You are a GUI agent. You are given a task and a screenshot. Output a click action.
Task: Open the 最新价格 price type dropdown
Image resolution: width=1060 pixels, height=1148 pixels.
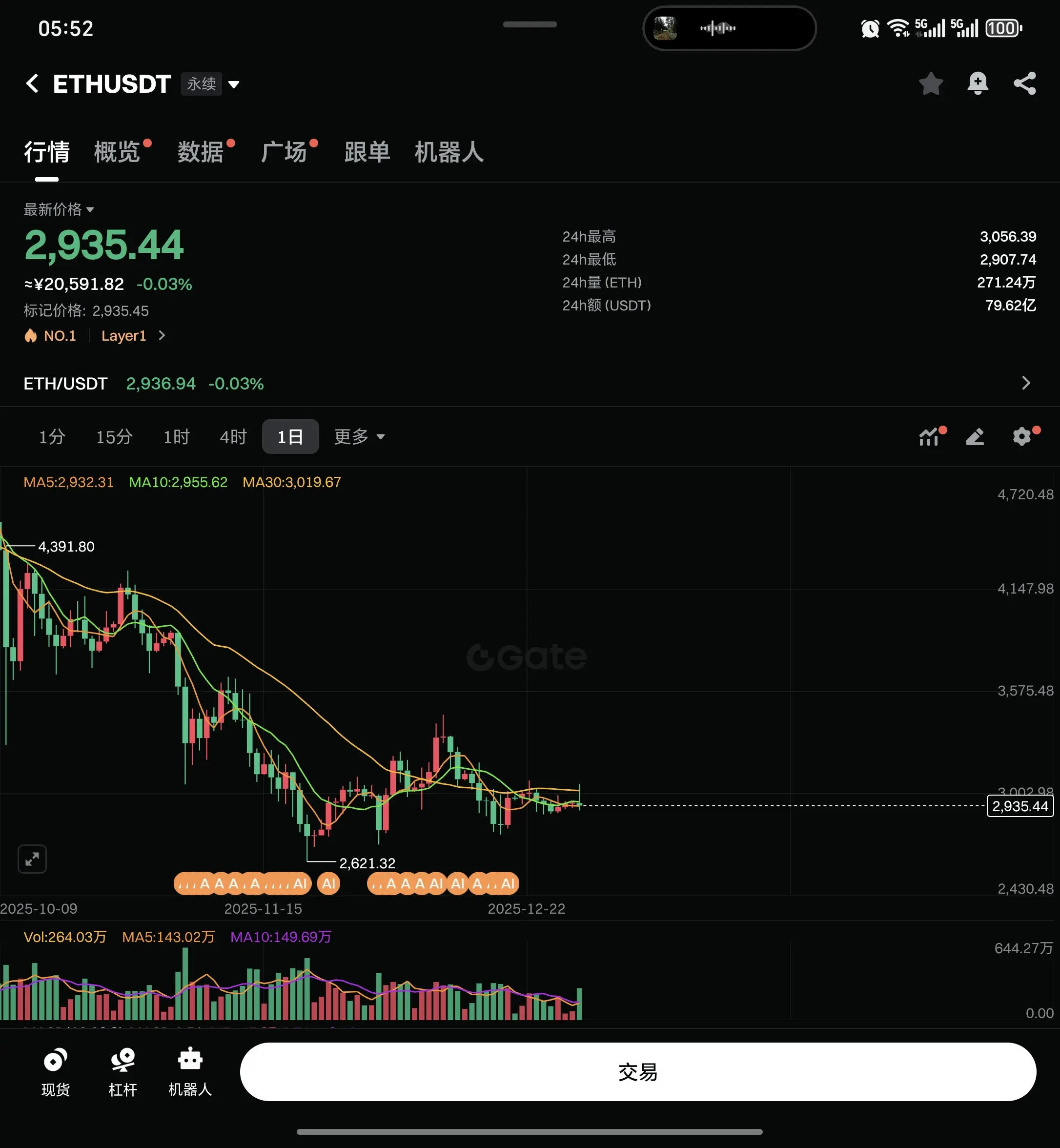click(59, 209)
